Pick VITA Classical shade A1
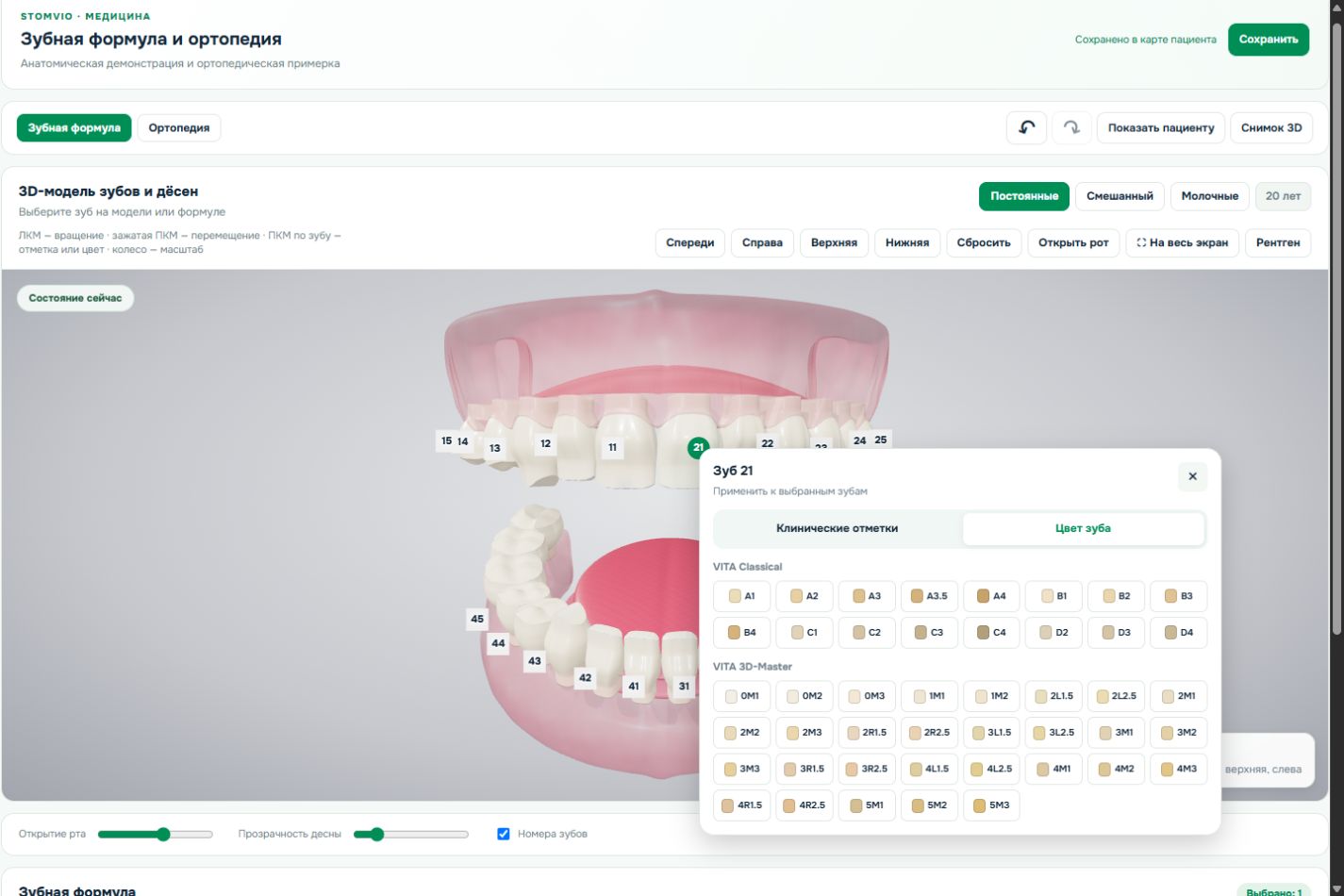The width and height of the screenshot is (1344, 896). (742, 596)
